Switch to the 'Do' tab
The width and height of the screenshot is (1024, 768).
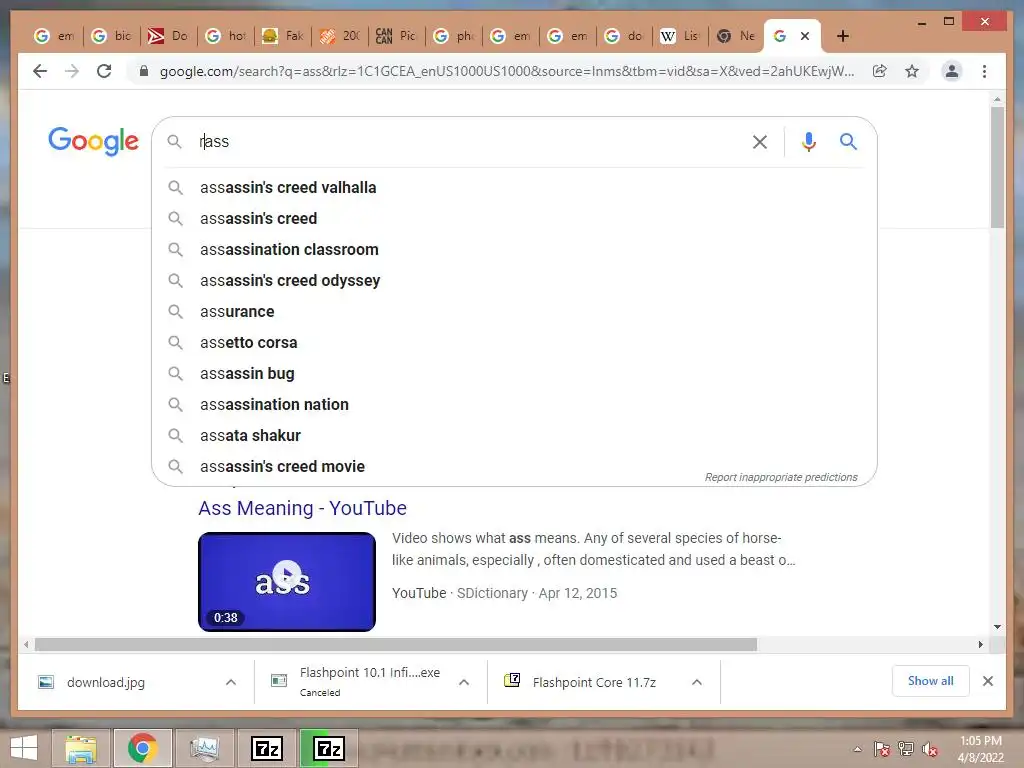coord(168,36)
